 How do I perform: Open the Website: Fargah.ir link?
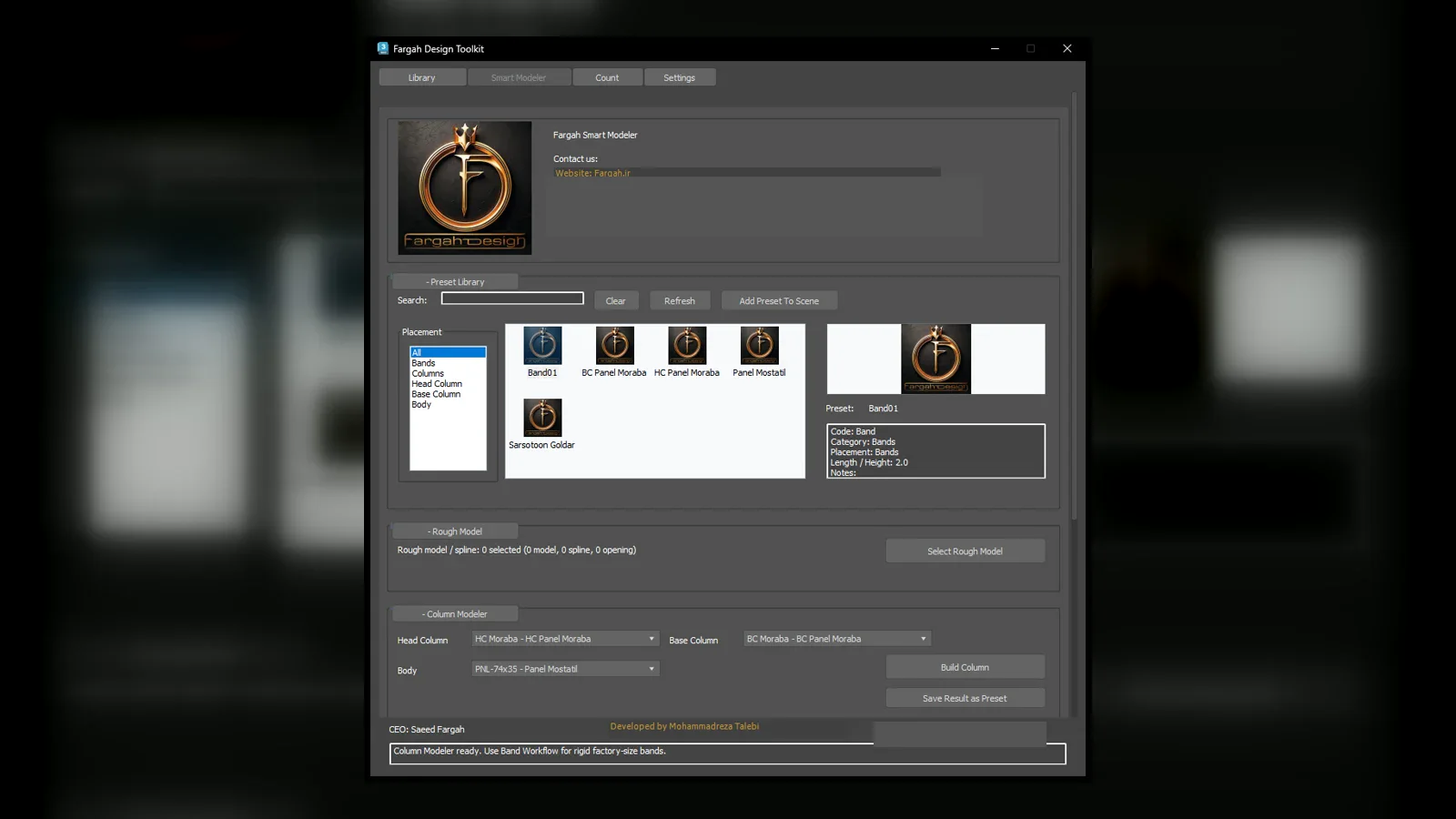pos(592,173)
